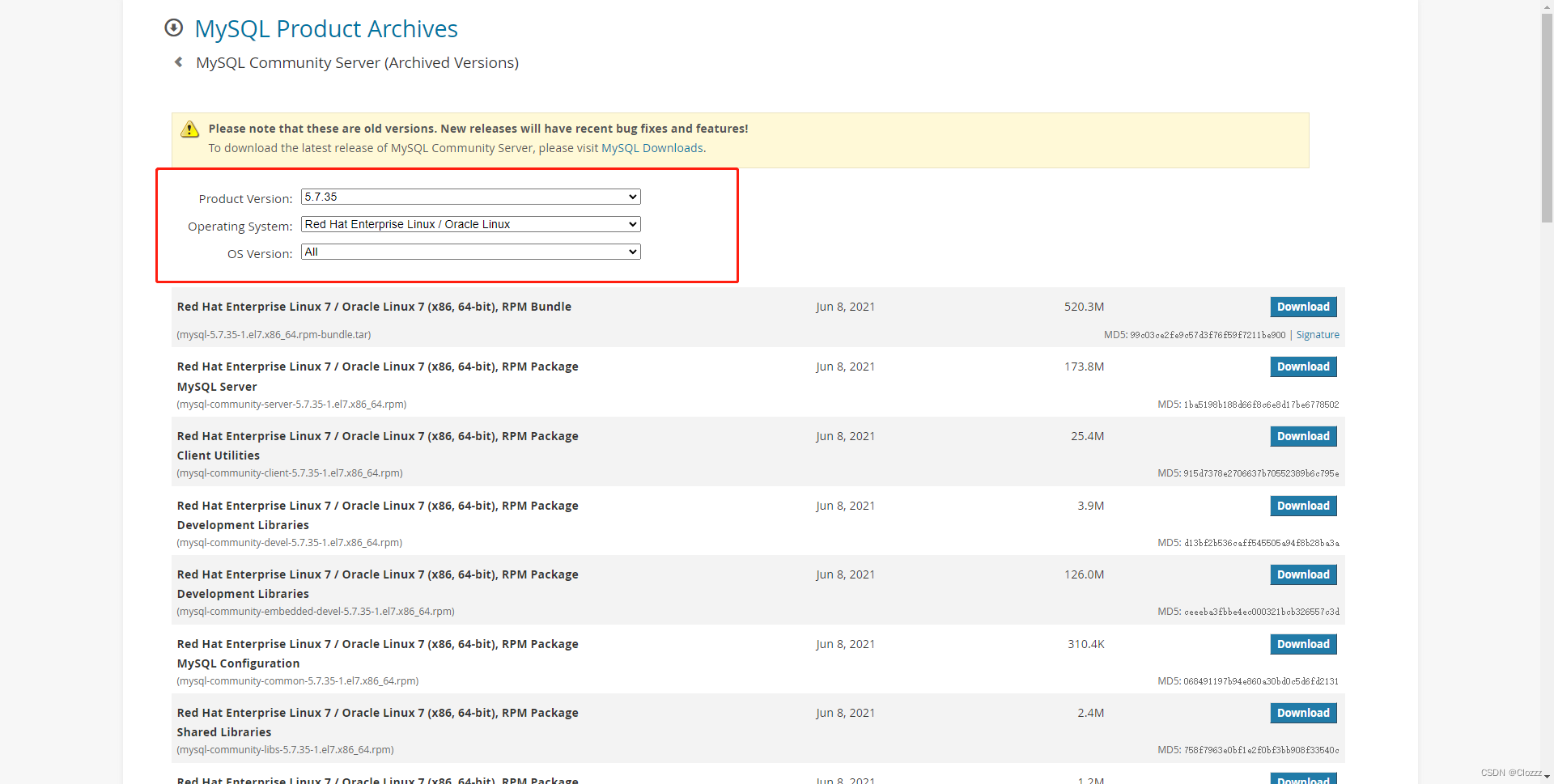The height and width of the screenshot is (784, 1554).
Task: Click the Client Utilities package label
Action: [x=219, y=456]
